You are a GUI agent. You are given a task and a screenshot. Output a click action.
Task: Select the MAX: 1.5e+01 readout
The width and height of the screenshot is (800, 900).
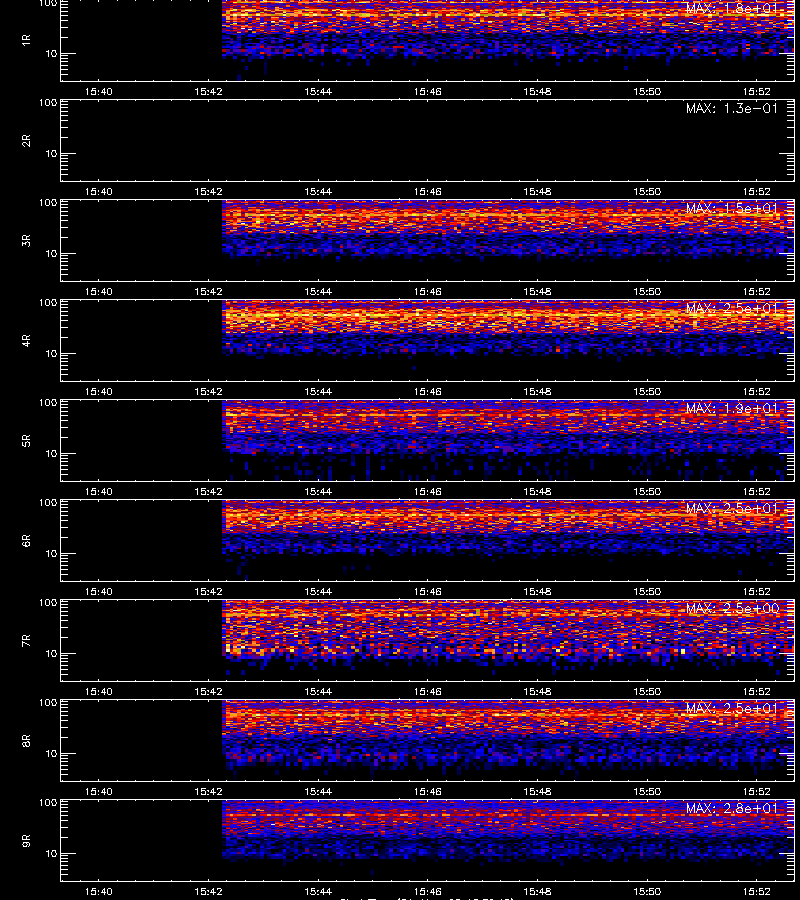point(732,208)
